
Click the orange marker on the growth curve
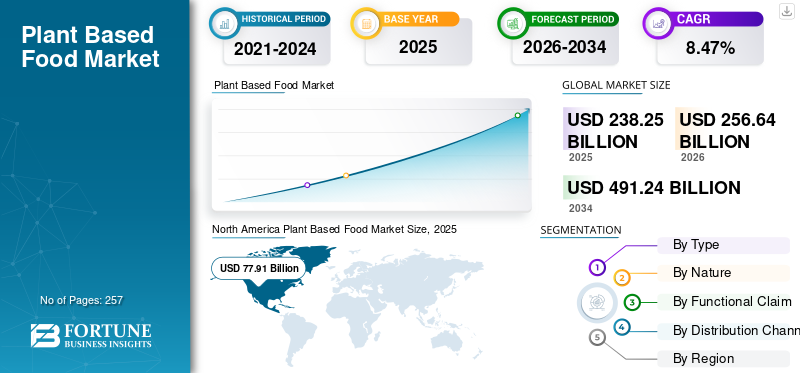(x=346, y=176)
